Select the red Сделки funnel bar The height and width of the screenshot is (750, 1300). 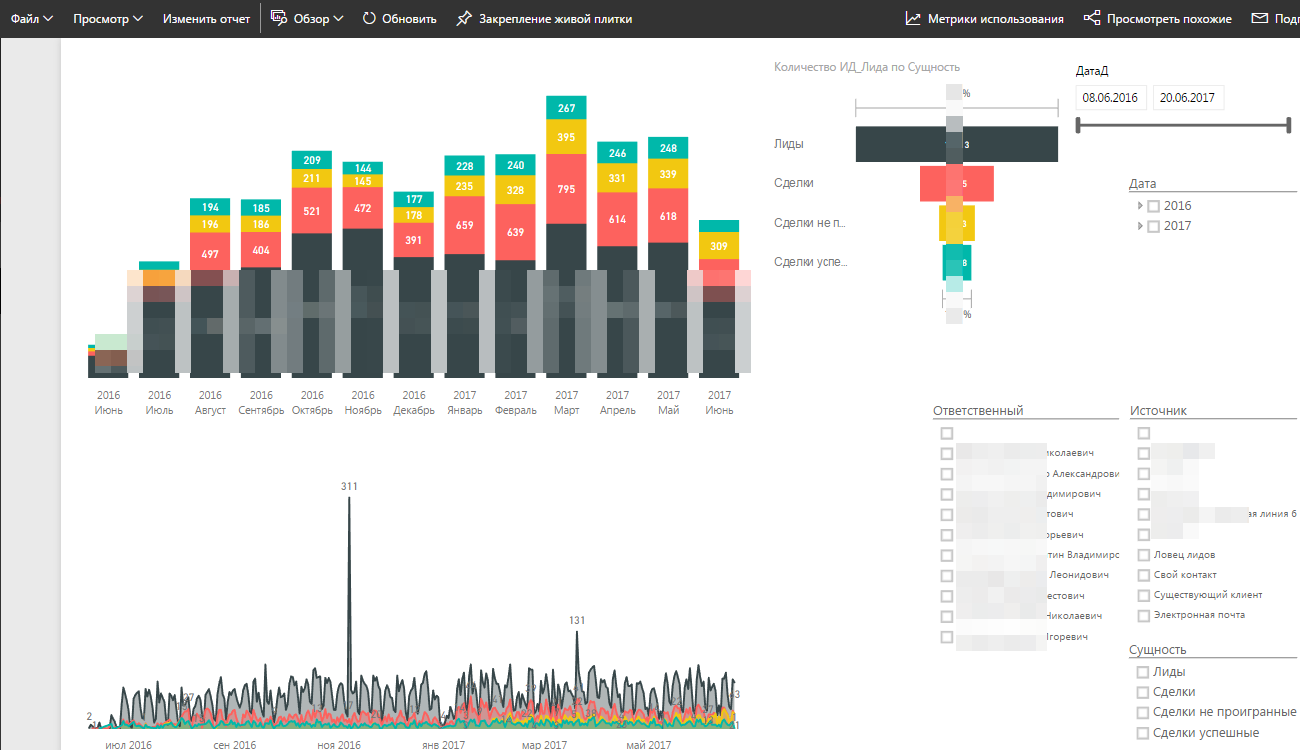(x=957, y=184)
